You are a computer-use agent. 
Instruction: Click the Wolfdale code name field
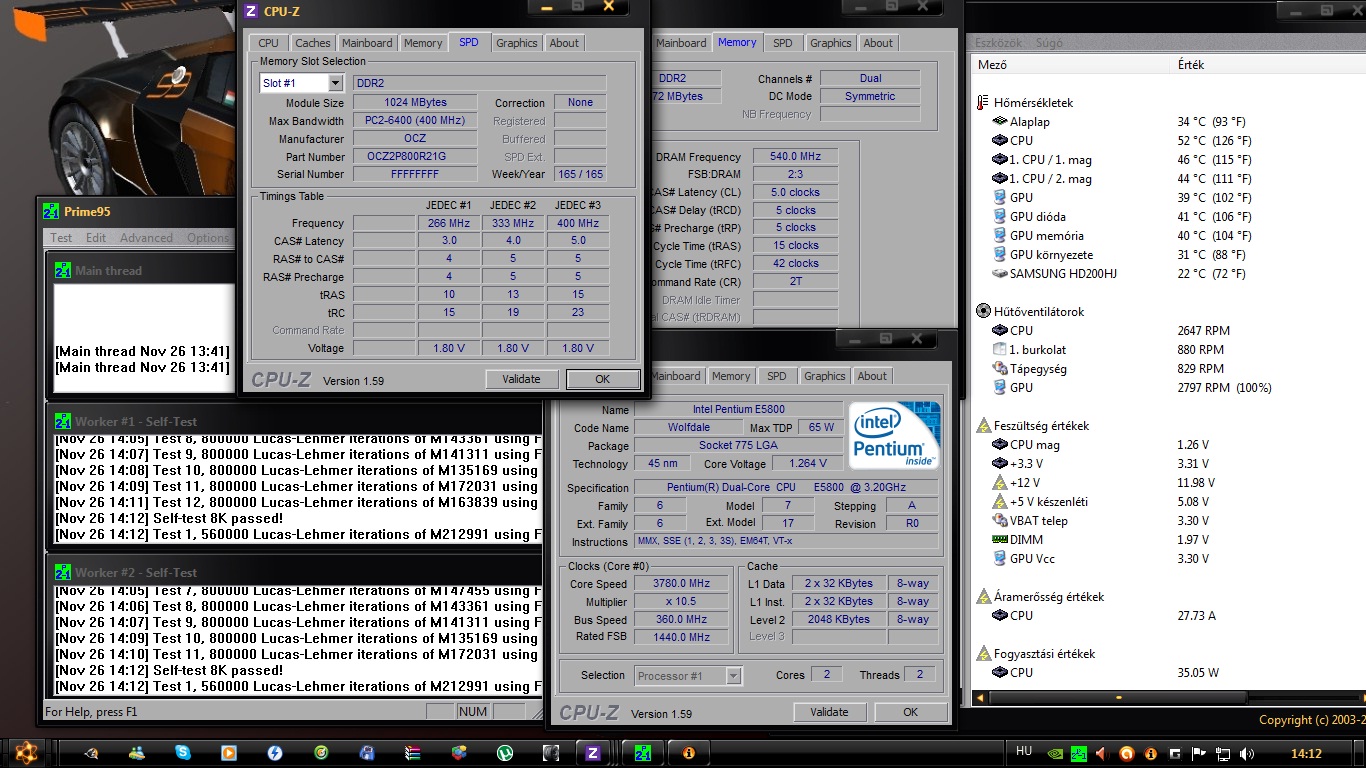pyautogui.click(x=688, y=428)
